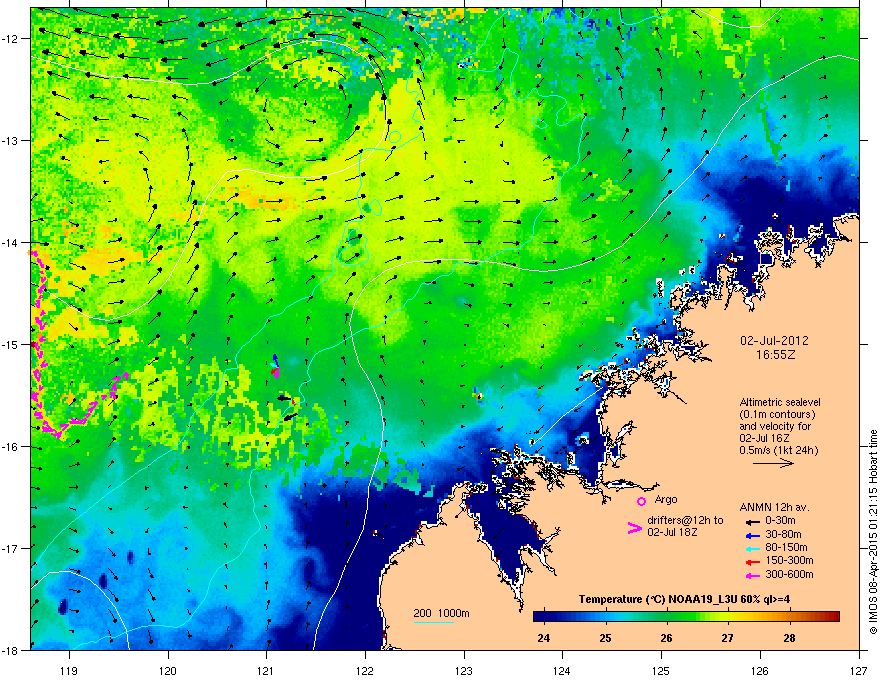Click the latitude axis label -16

10,447
